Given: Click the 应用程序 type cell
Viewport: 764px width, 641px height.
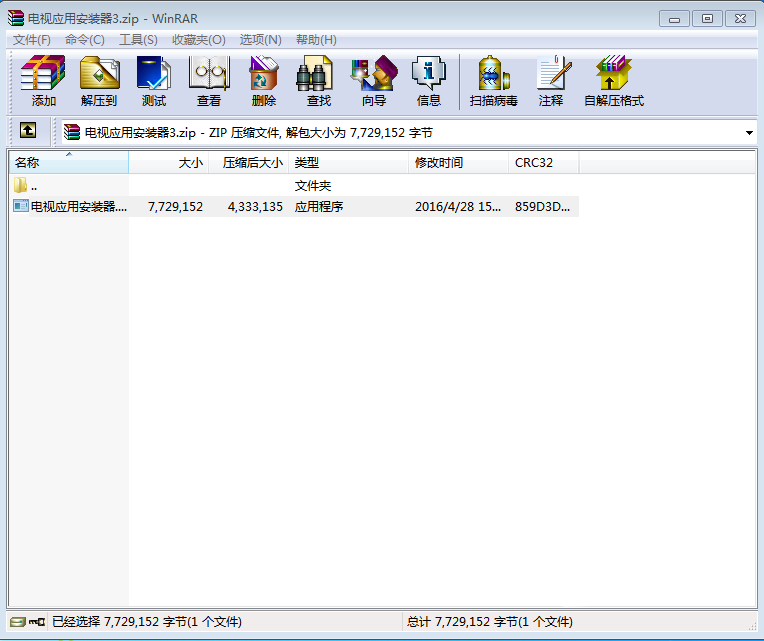Looking at the screenshot, I should 319,207.
